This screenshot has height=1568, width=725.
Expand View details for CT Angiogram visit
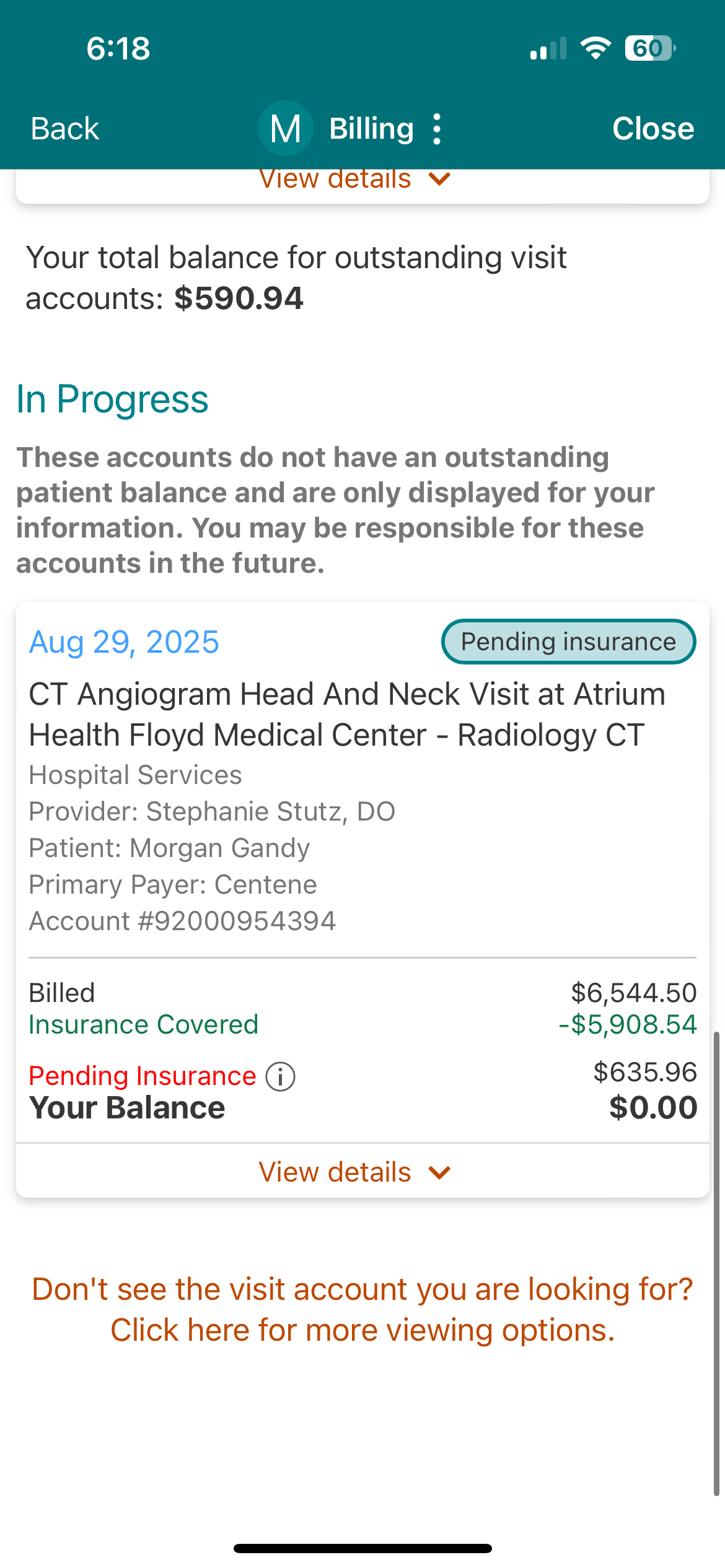[x=335, y=1172]
